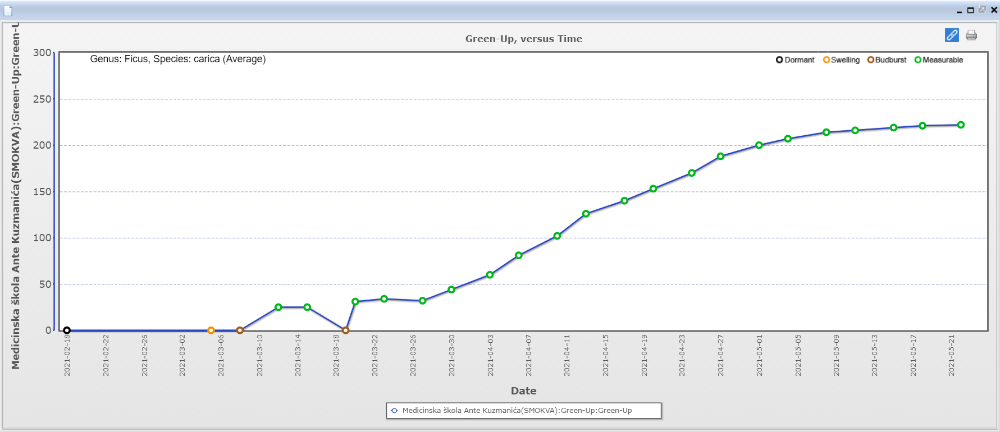Click the document icon in the title bar
The image size is (1000, 432).
tap(8, 9)
